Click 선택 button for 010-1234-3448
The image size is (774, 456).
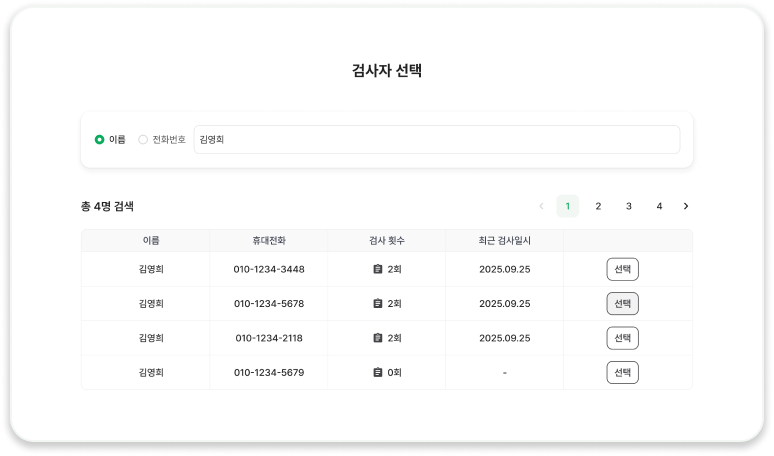pyautogui.click(x=622, y=269)
